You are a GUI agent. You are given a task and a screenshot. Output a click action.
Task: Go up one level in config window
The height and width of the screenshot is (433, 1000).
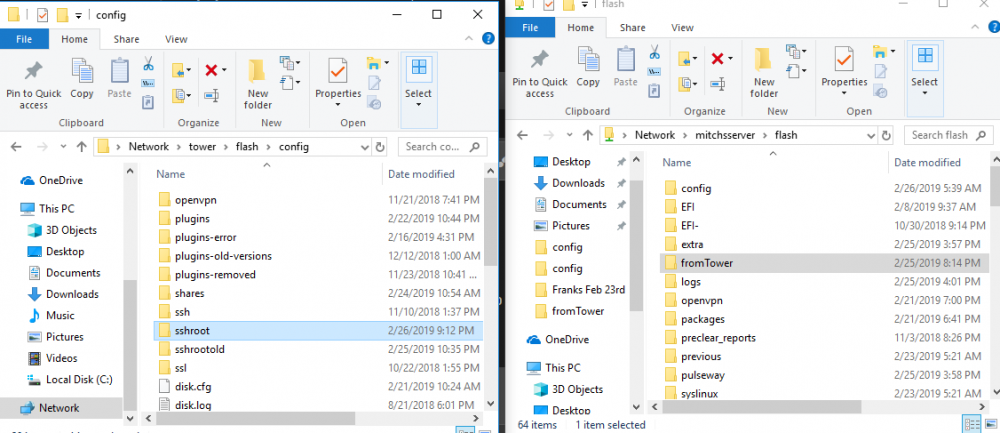pos(81,147)
